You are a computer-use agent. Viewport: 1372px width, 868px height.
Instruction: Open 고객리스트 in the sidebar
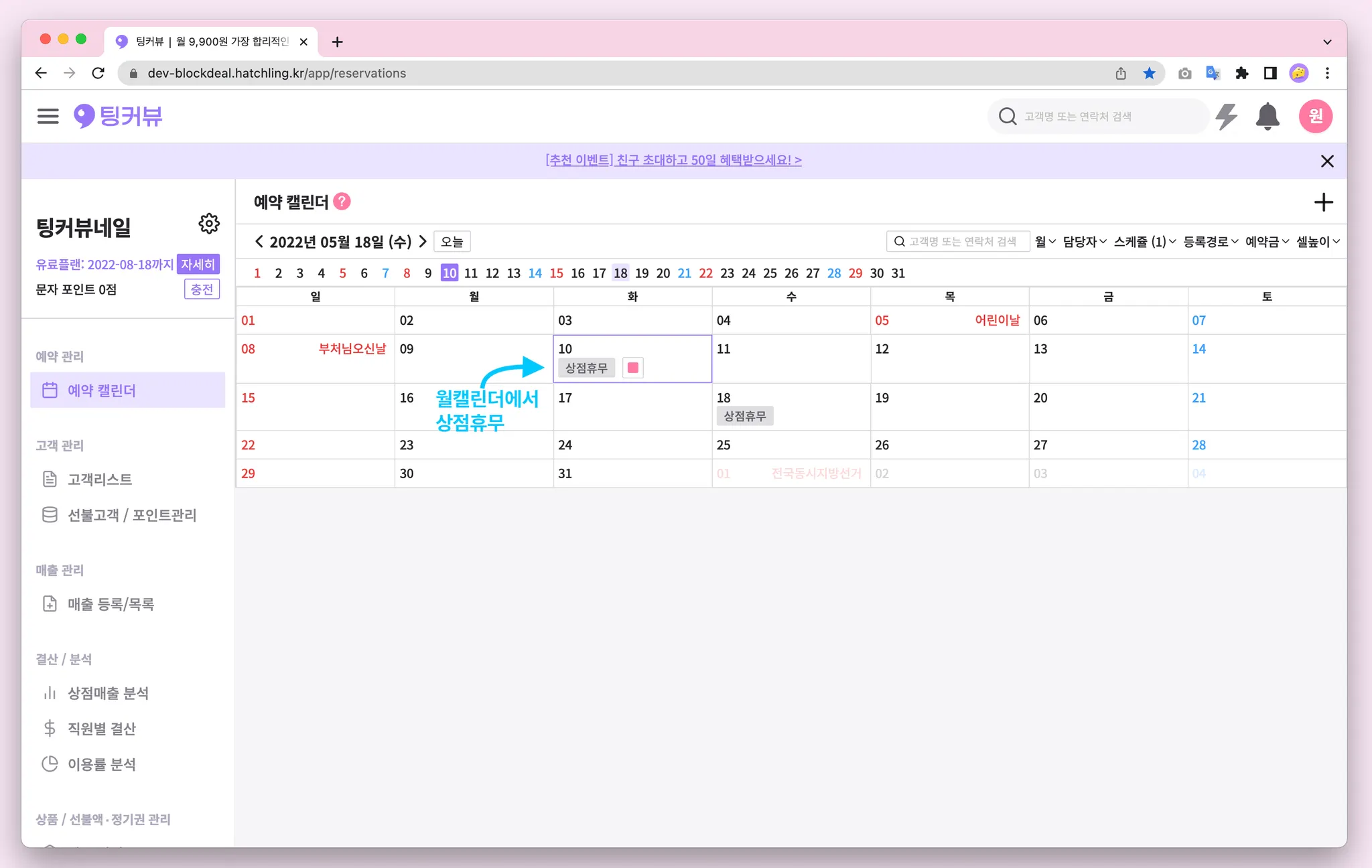point(100,480)
